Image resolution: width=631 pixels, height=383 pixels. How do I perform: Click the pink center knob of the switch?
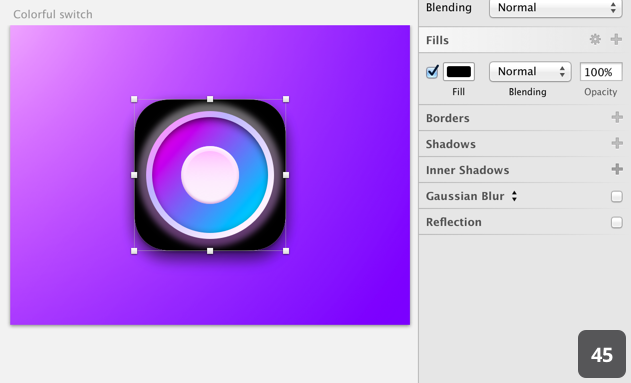[x=210, y=175]
